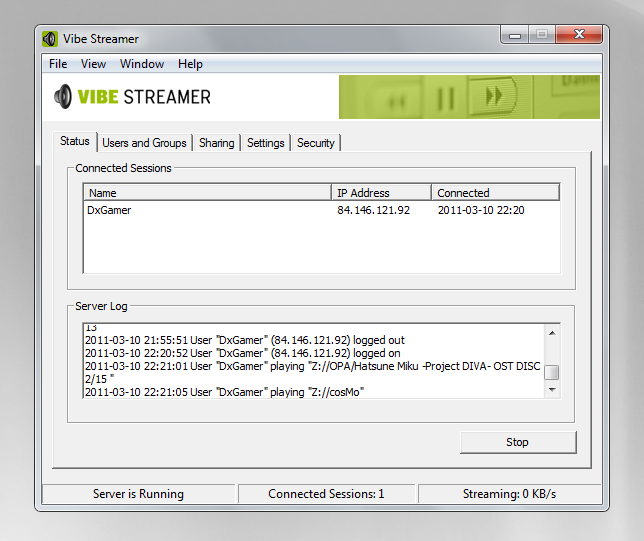Switch to the Sharing tab
This screenshot has width=644, height=541.
216,143
